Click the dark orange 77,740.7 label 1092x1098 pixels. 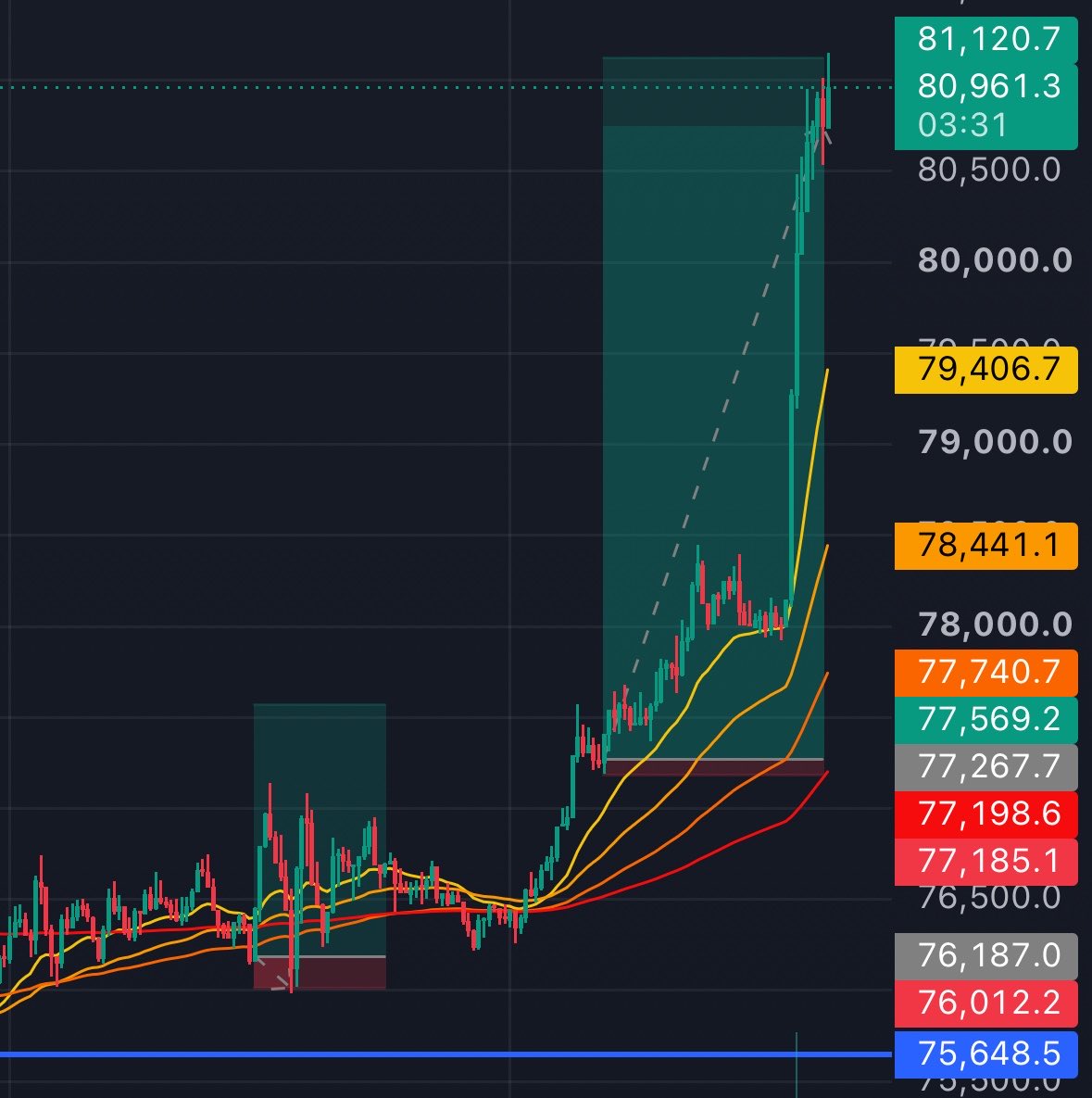coord(985,673)
